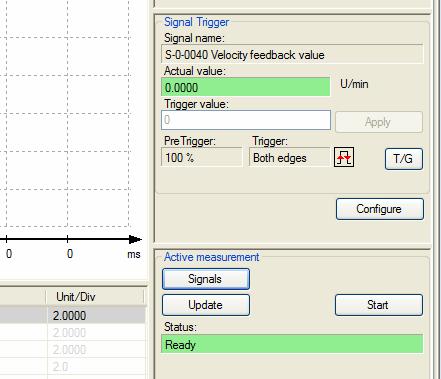Click the Ready status field
This screenshot has width=441, height=379.
pos(292,344)
